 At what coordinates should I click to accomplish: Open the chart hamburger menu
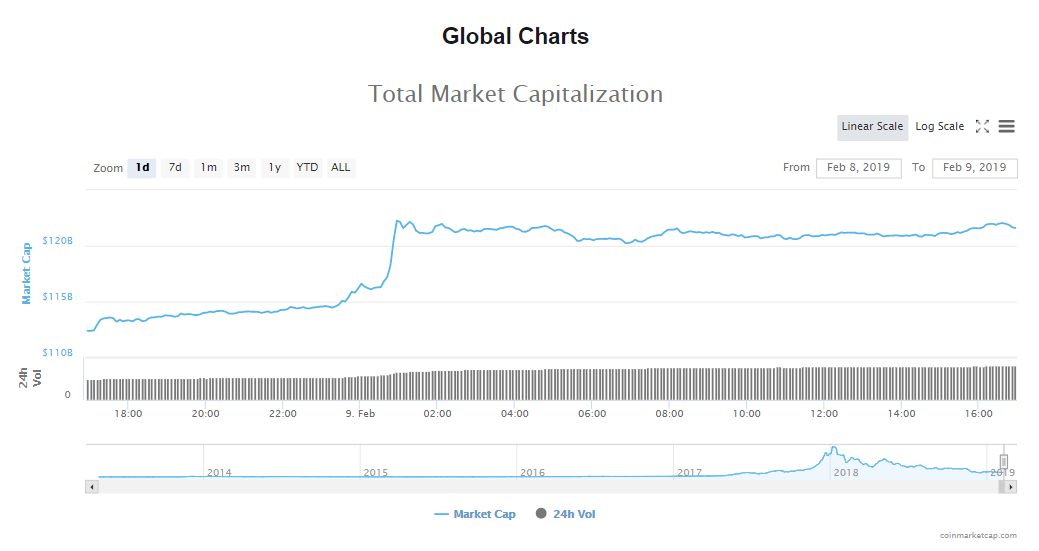click(x=1007, y=126)
